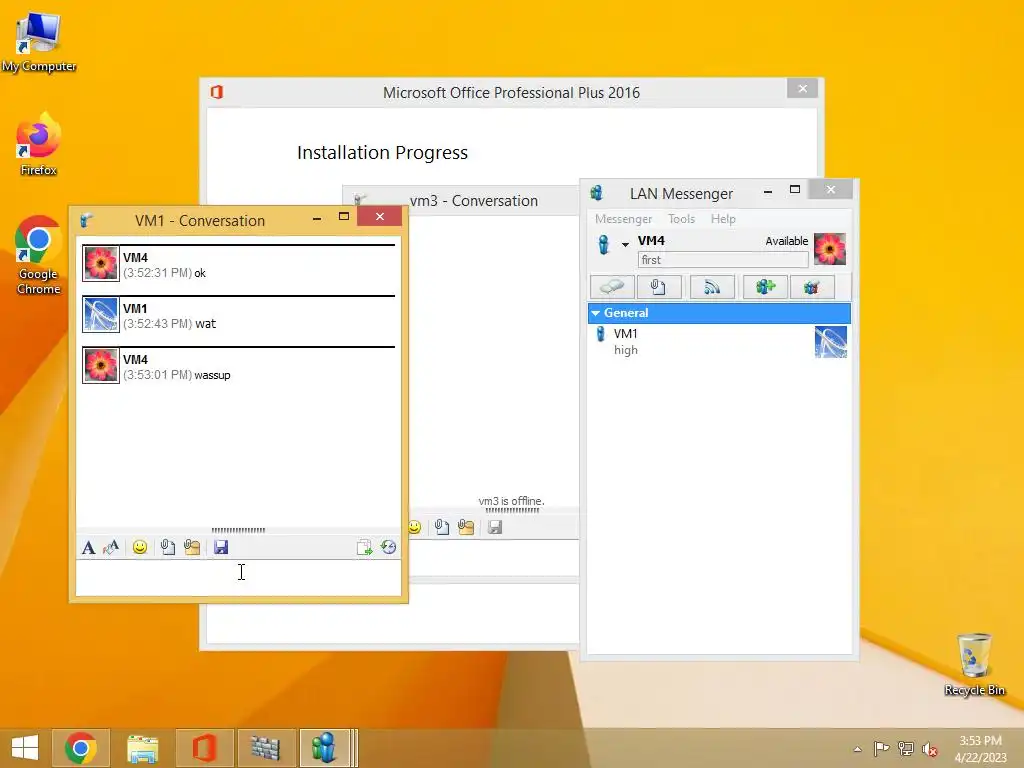
Task: Click send folder icon in VM1 conversation
Action: point(192,547)
